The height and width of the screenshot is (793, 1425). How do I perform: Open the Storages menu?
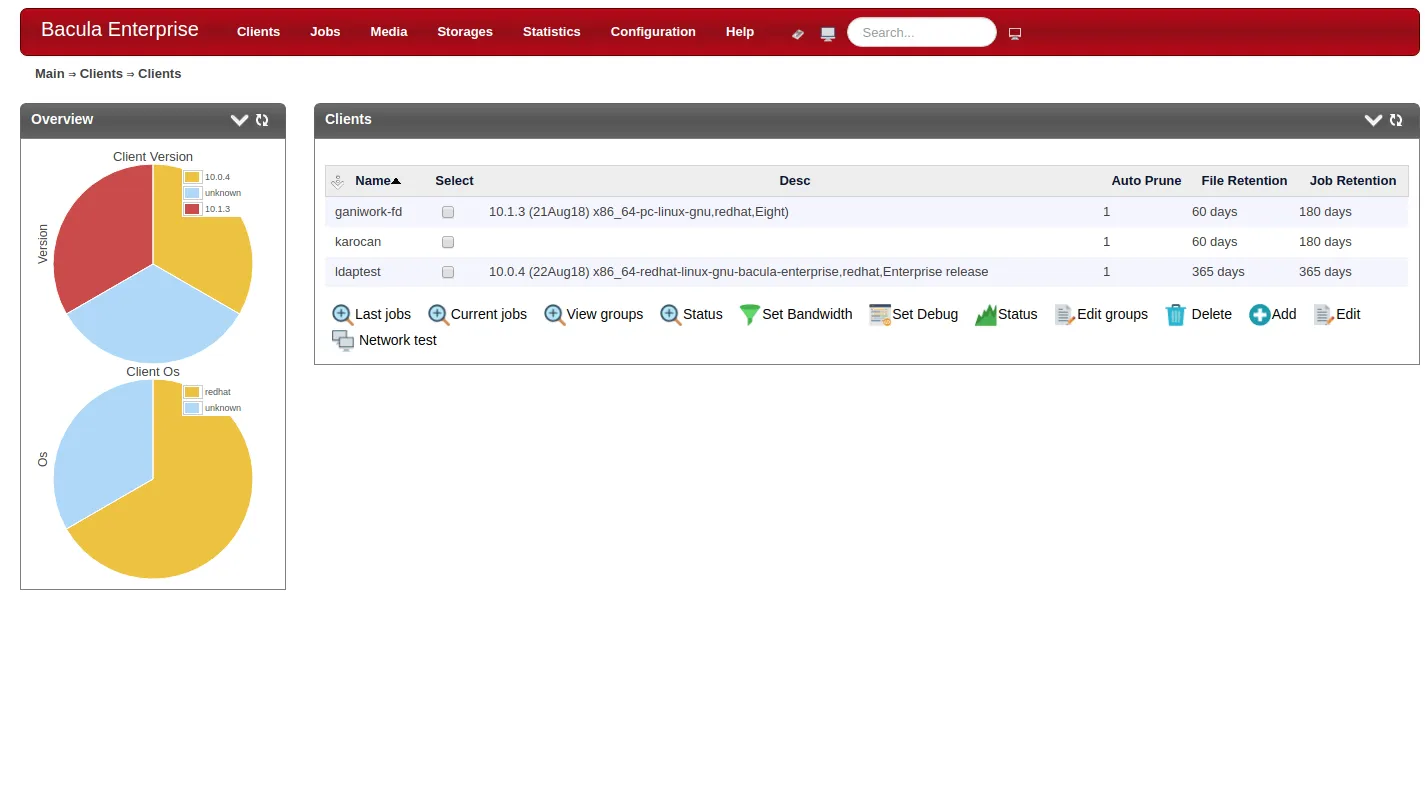pyautogui.click(x=465, y=32)
